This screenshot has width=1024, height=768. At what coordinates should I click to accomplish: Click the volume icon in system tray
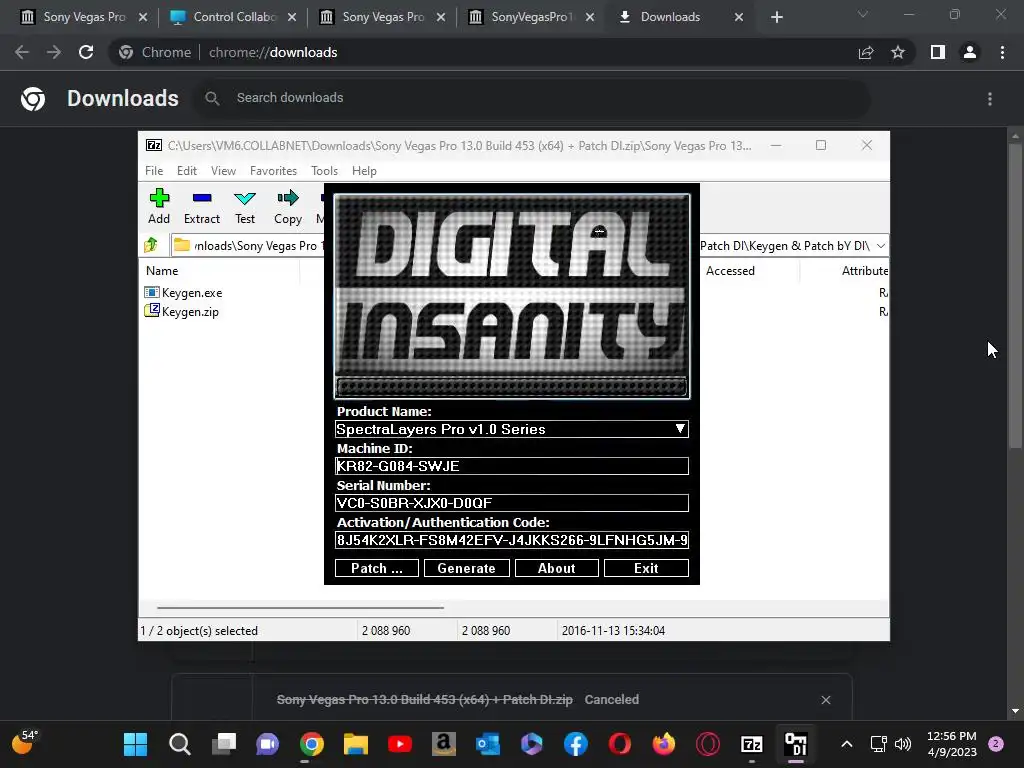903,744
